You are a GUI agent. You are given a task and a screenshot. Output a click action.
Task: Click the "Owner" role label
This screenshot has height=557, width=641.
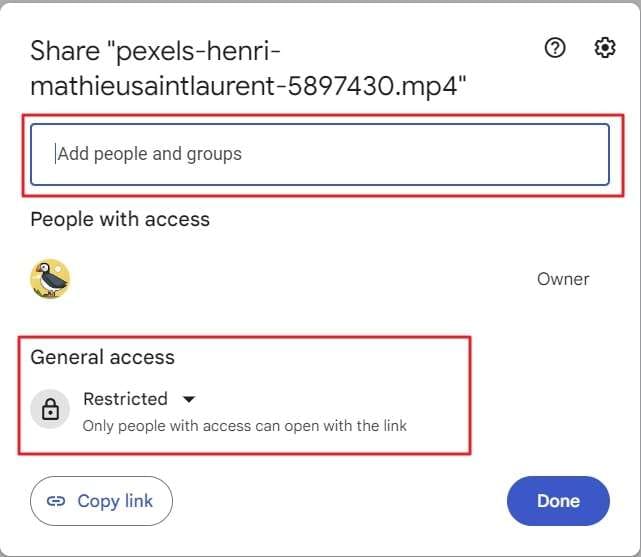[563, 279]
